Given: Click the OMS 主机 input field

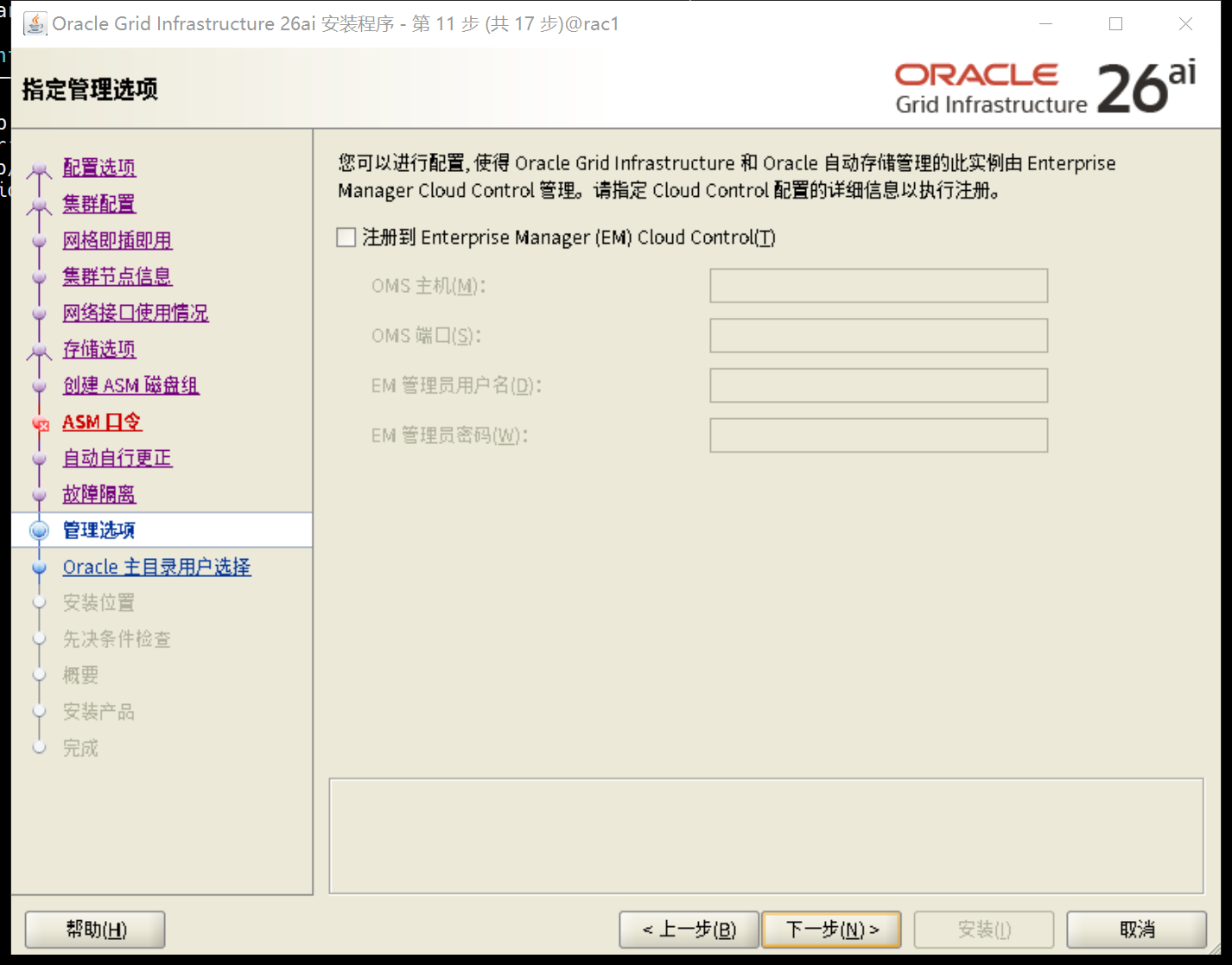Looking at the screenshot, I should pyautogui.click(x=879, y=286).
